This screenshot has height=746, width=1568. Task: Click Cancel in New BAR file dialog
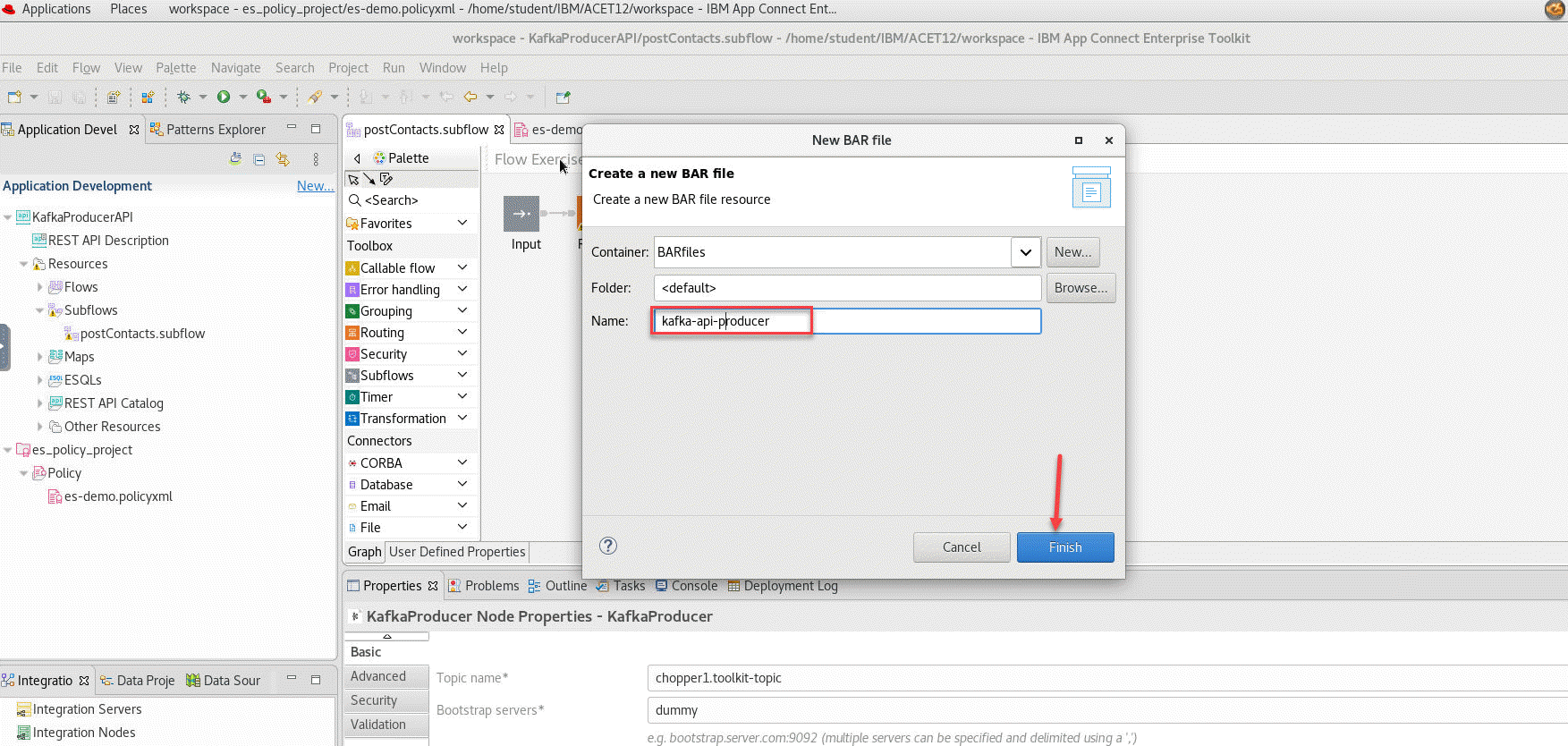(962, 547)
